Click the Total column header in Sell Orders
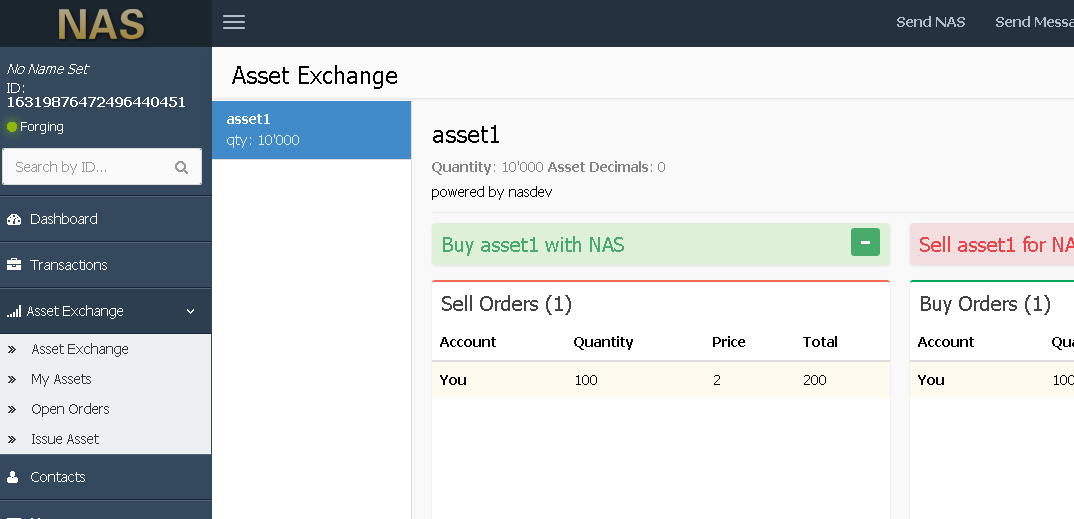 (820, 342)
